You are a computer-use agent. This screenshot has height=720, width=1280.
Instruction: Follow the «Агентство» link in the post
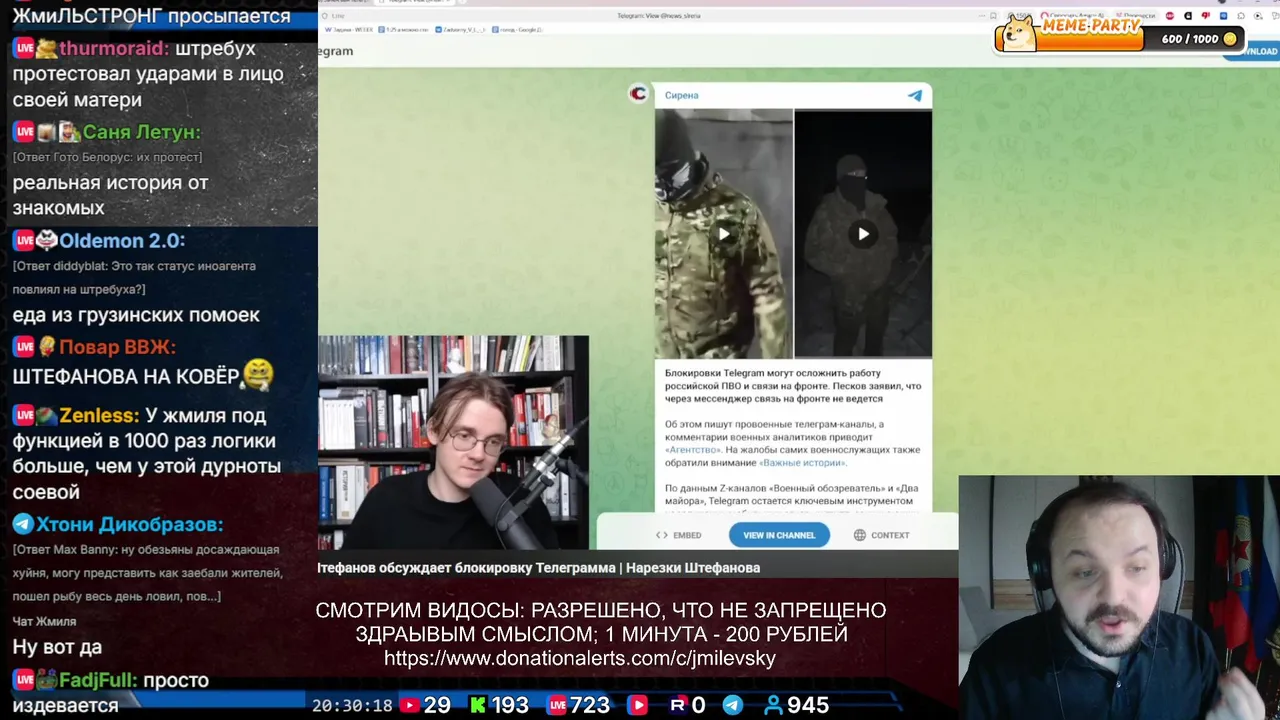(x=693, y=450)
